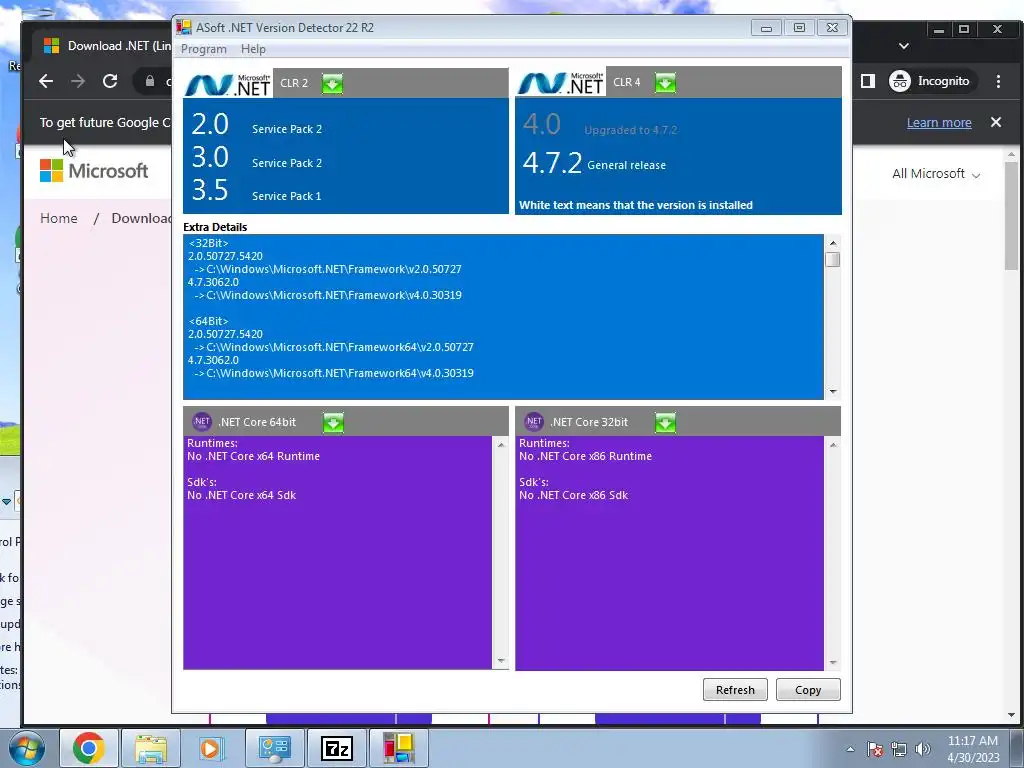
Task: Click the Microsoft .NET logo for CLR 2
Action: click(228, 84)
